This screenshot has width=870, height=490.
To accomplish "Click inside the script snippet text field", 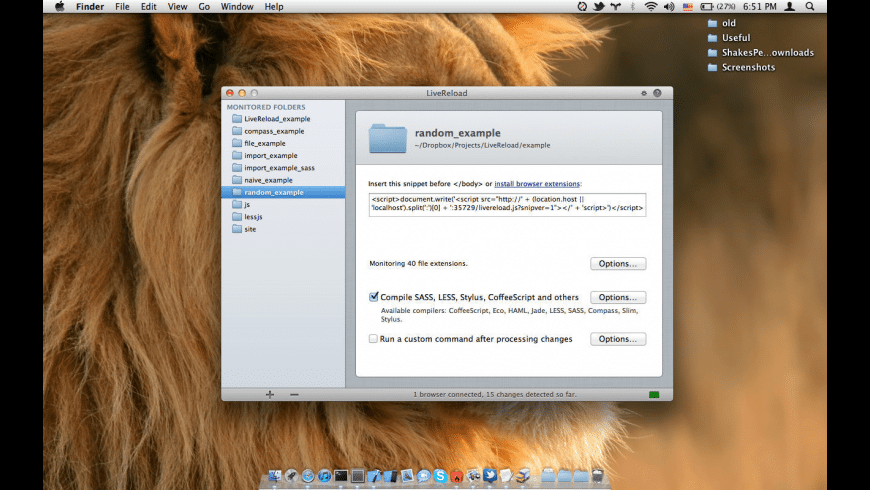I will (507, 204).
